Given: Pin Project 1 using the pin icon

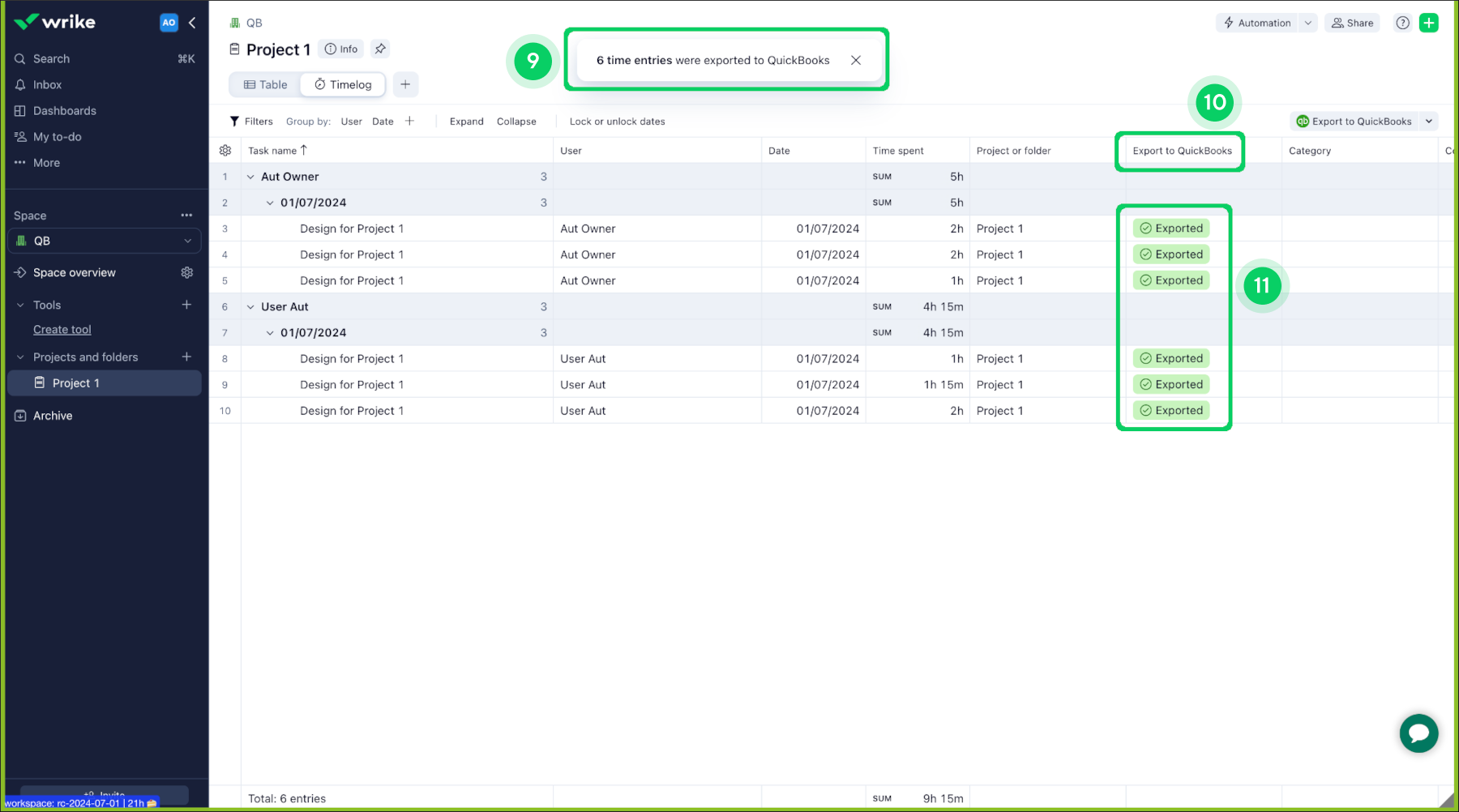Looking at the screenshot, I should pos(379,49).
